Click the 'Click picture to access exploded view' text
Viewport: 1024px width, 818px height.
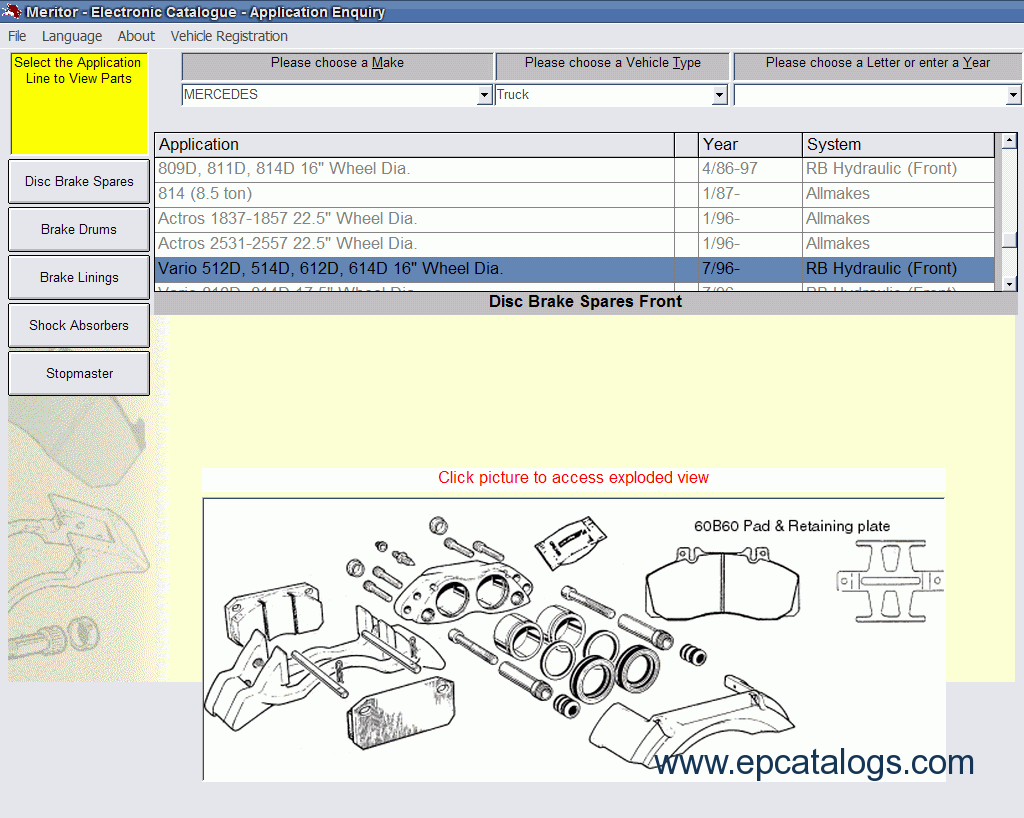(x=573, y=478)
